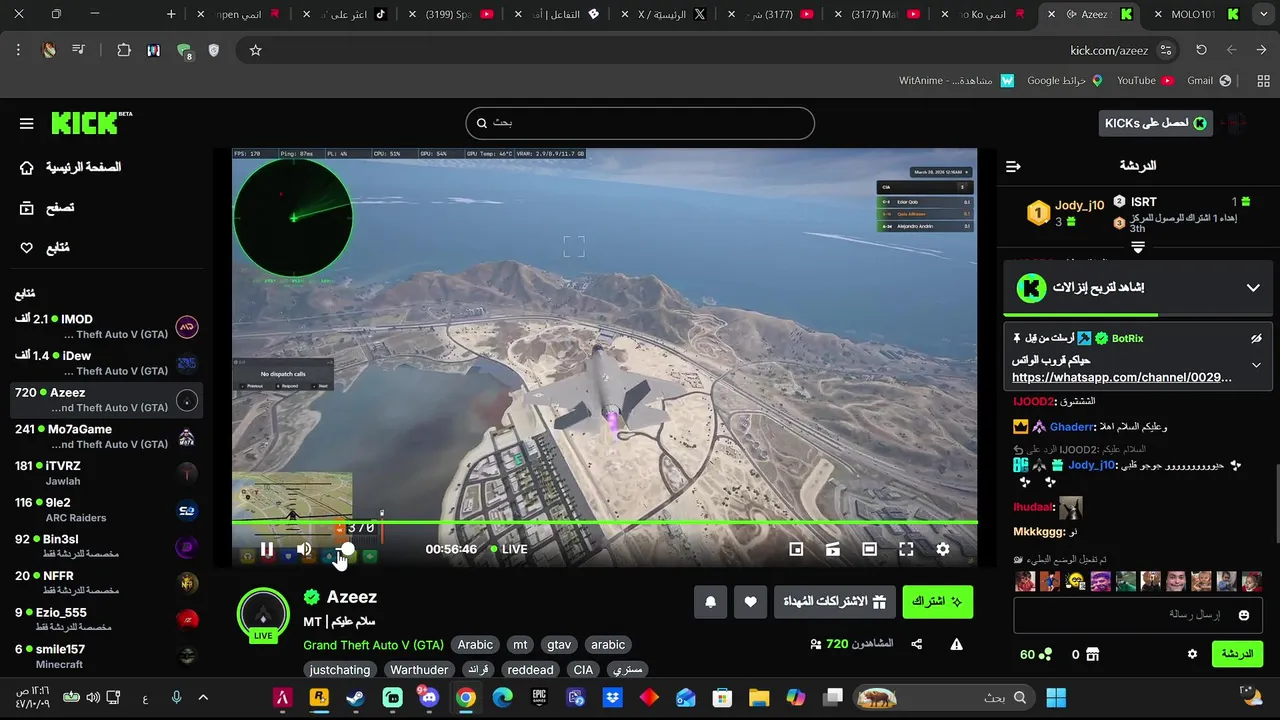
Task: Open chat settings gear icon
Action: pos(1192,654)
